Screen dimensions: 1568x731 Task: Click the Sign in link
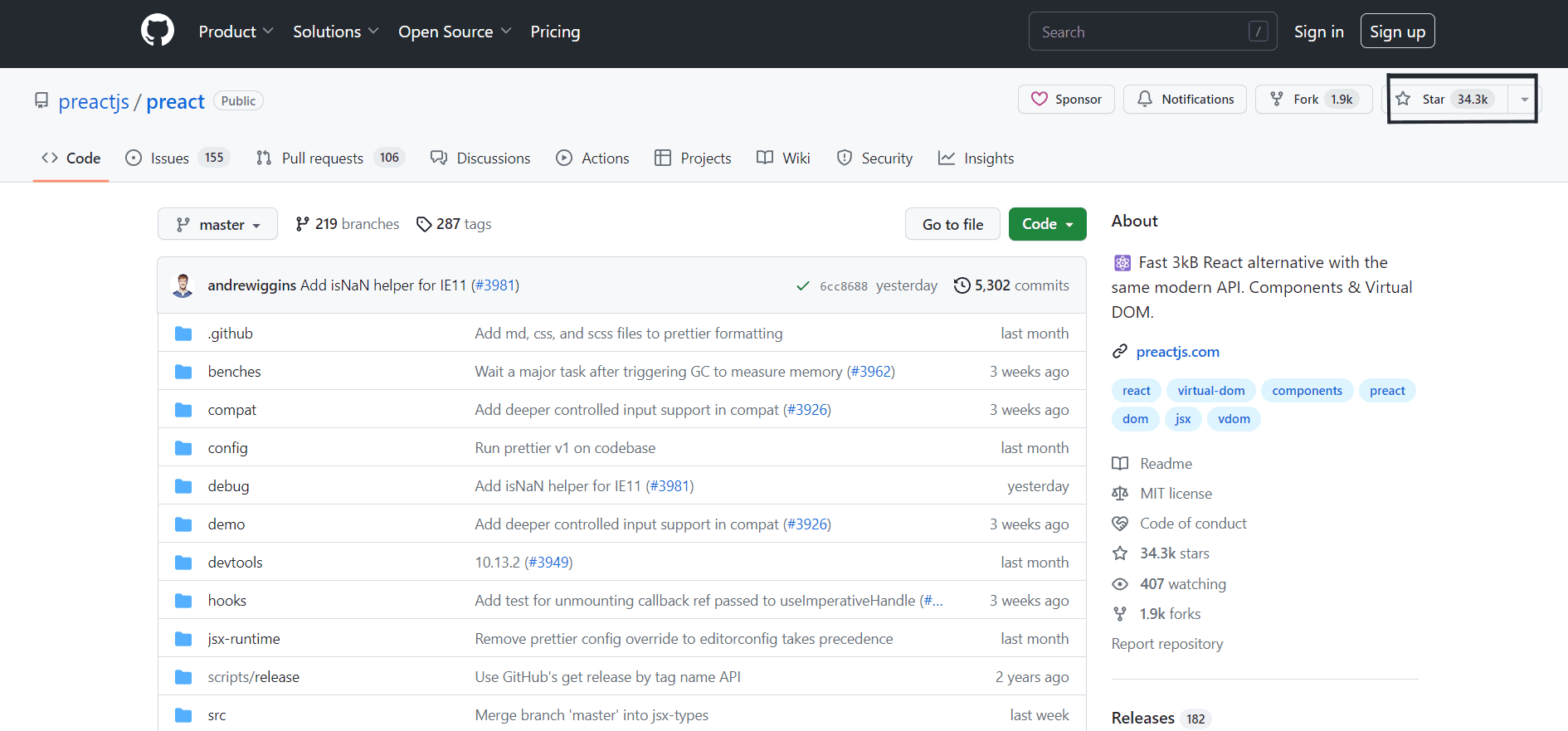1318,32
